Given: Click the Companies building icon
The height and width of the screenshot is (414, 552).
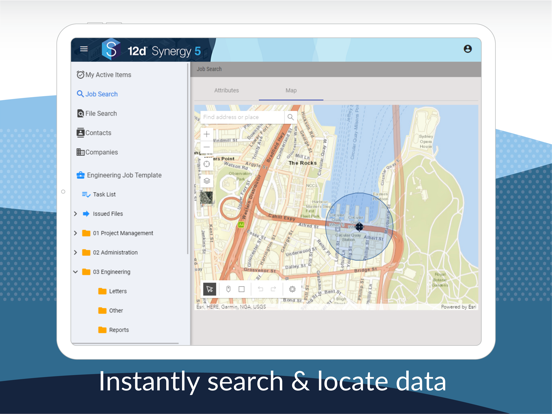Looking at the screenshot, I should [x=80, y=152].
